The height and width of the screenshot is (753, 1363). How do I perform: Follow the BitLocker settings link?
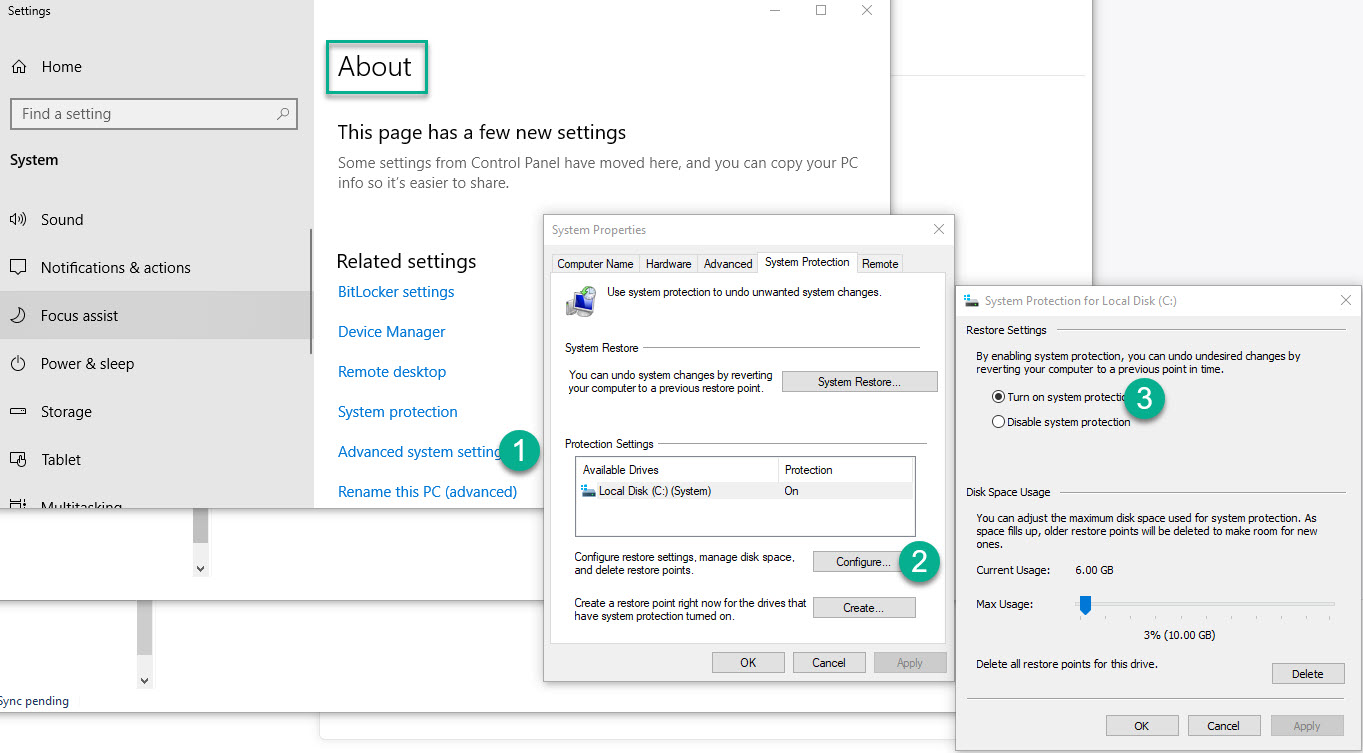click(395, 291)
